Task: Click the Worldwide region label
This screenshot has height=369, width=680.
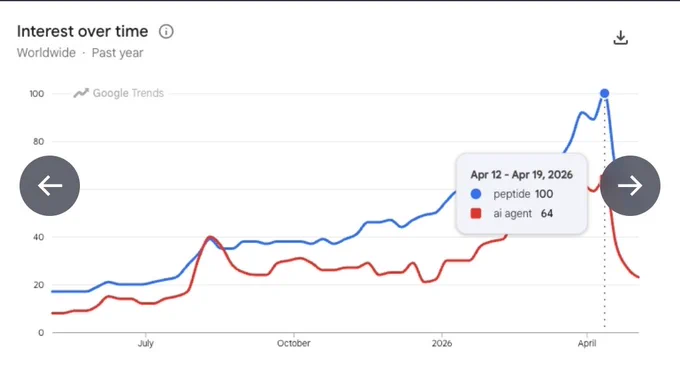Action: tap(46, 53)
